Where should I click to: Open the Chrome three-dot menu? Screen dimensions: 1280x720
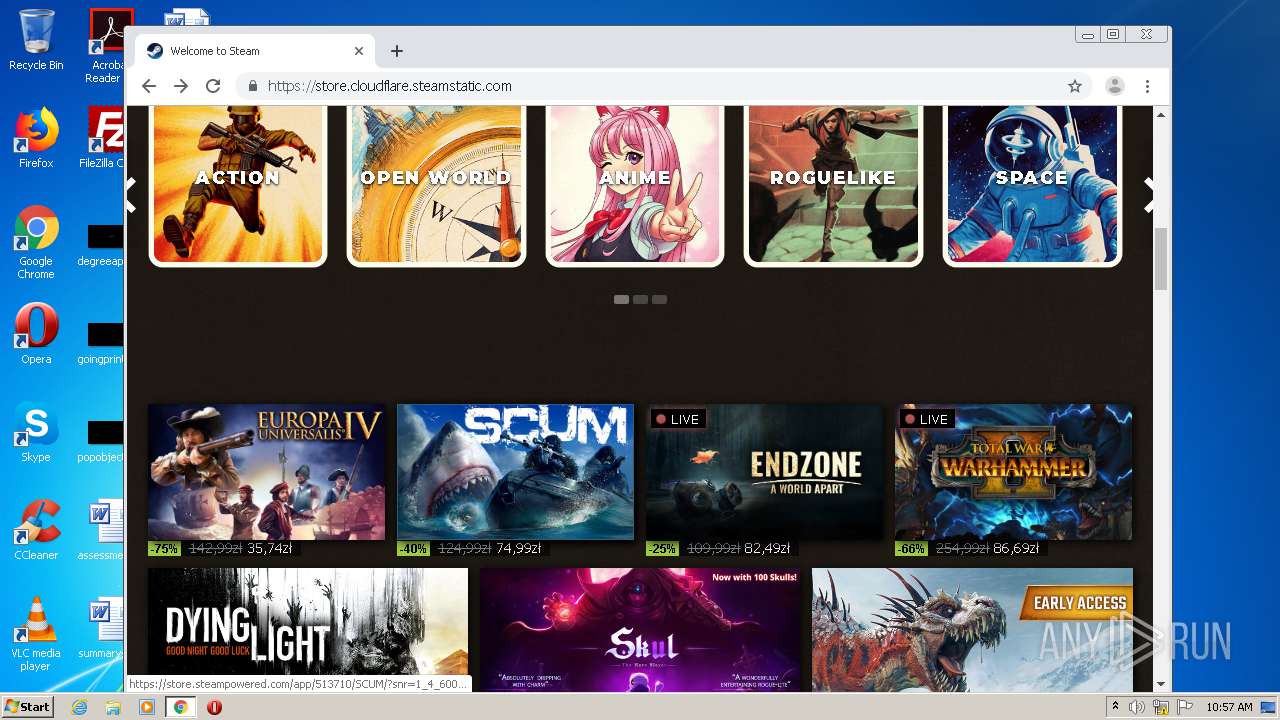(x=1147, y=86)
